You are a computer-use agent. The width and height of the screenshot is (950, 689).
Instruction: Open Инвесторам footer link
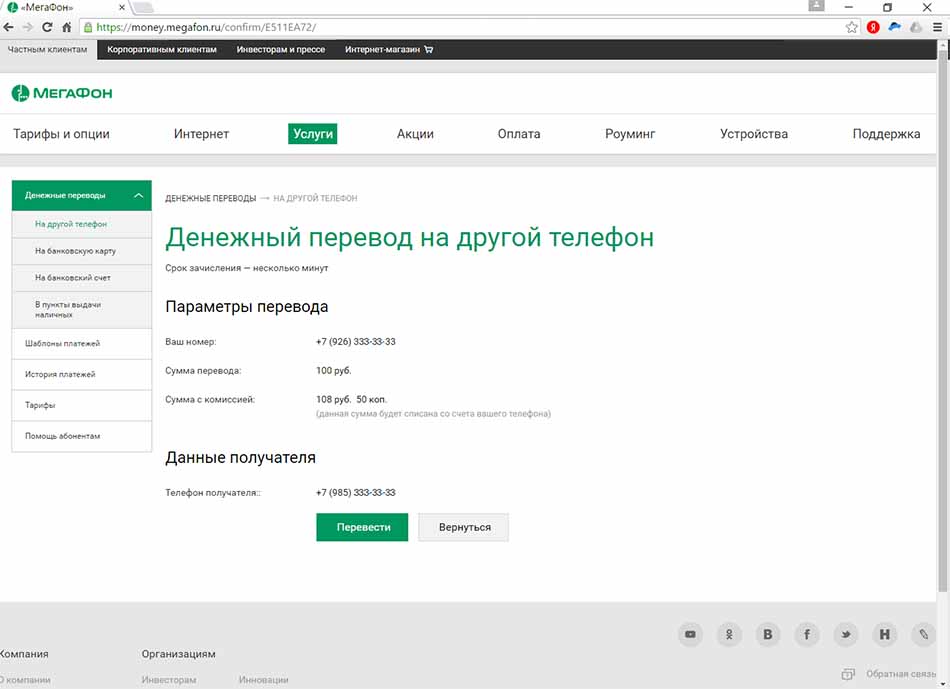coord(169,680)
